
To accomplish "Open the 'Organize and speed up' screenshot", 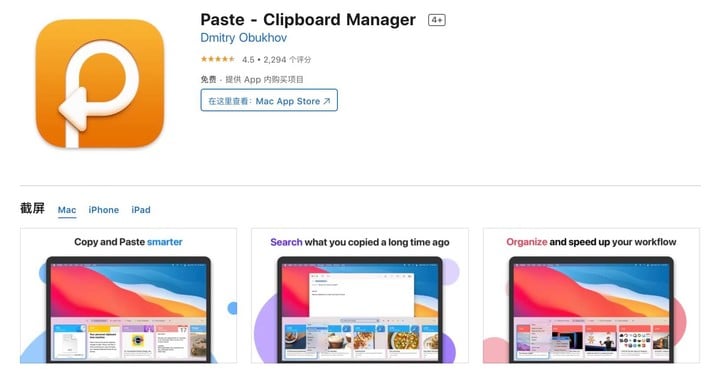I will 591,295.
